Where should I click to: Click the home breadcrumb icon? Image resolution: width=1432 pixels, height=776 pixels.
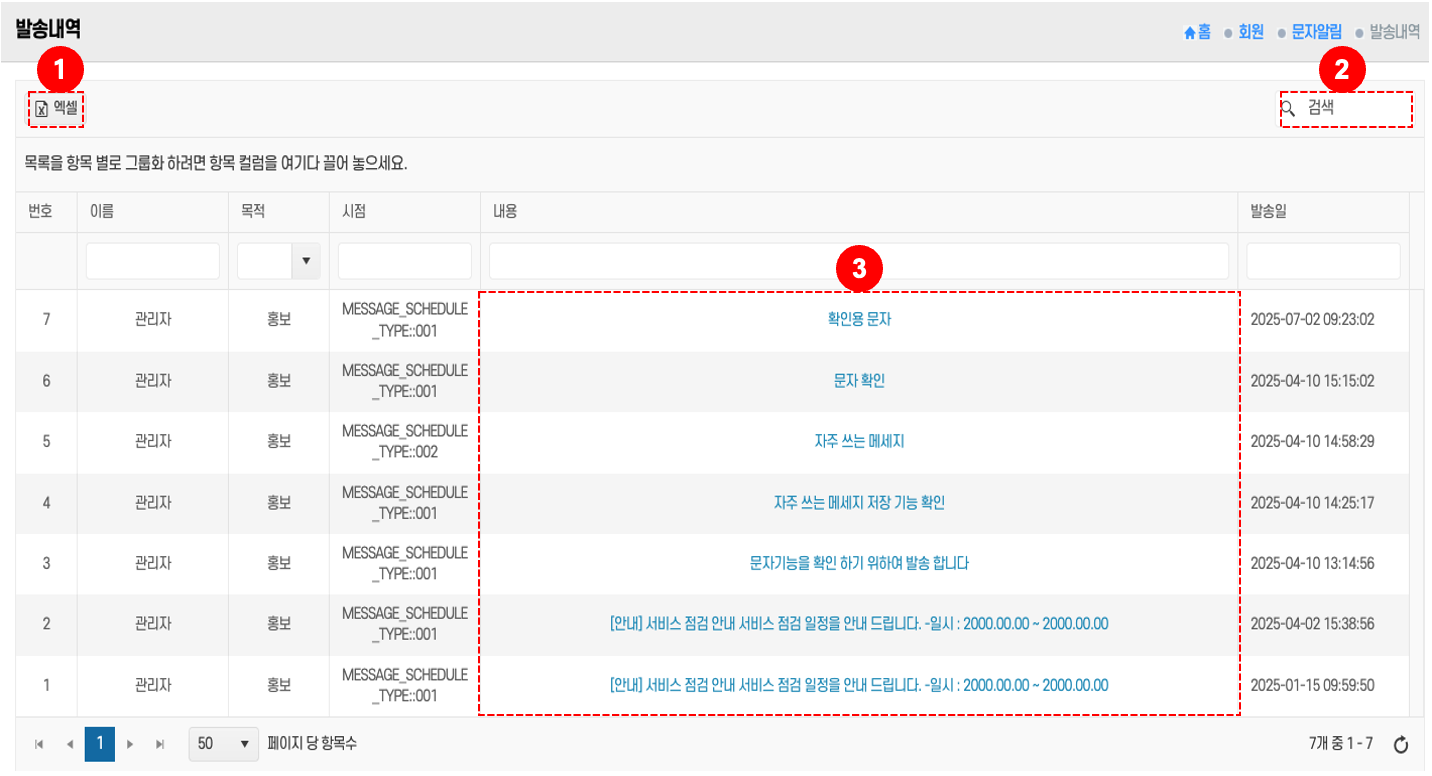[1189, 32]
